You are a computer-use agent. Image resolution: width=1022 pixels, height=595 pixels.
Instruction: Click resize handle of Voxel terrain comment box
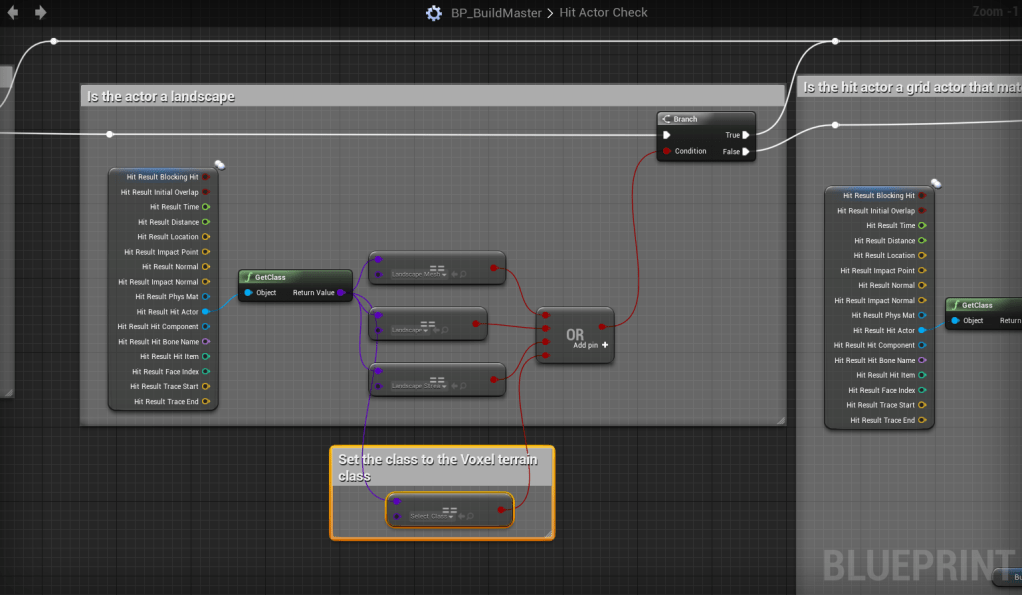[x=547, y=534]
